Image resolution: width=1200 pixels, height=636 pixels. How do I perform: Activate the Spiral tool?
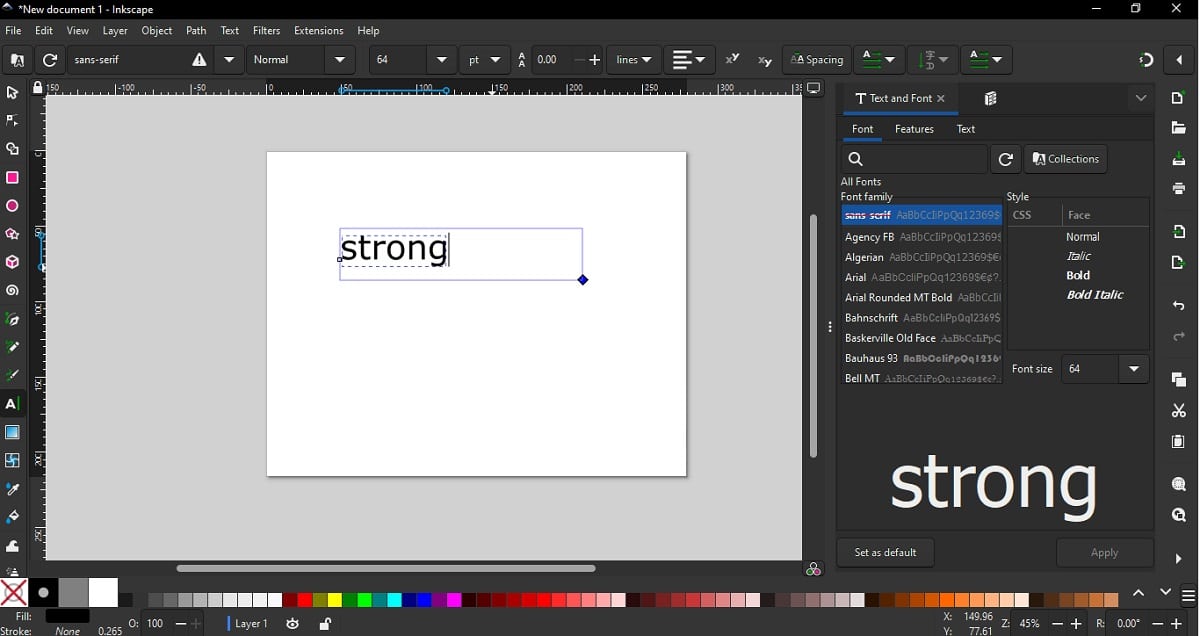13,290
